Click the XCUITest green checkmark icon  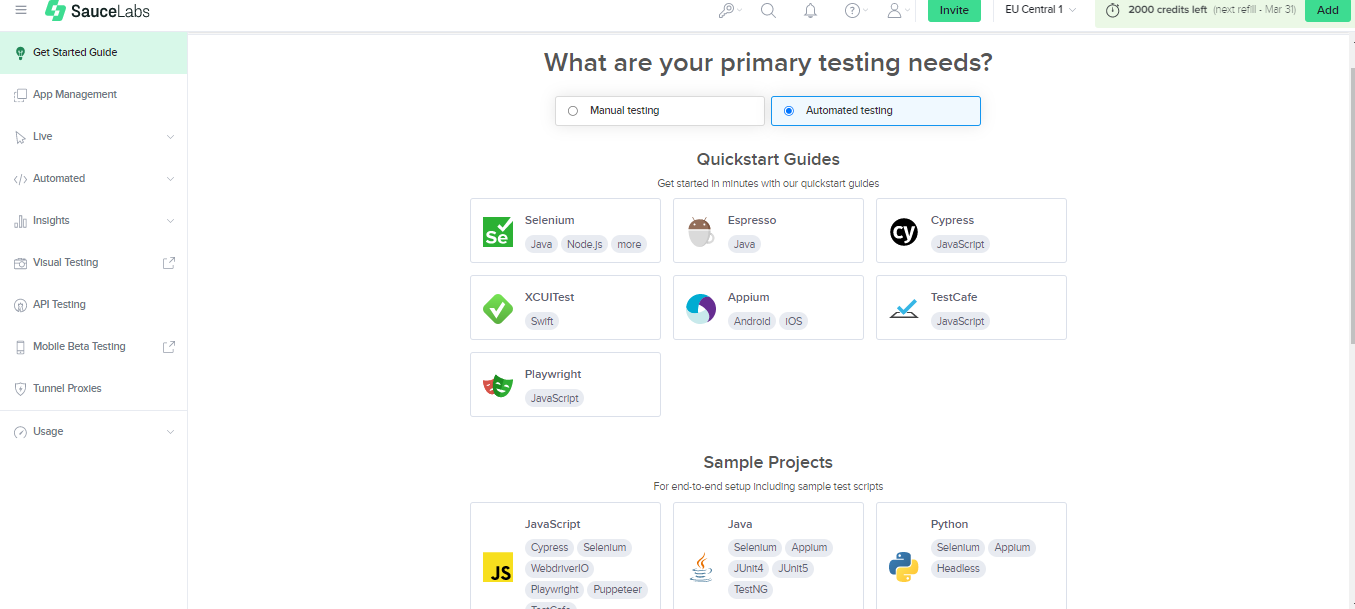click(497, 308)
